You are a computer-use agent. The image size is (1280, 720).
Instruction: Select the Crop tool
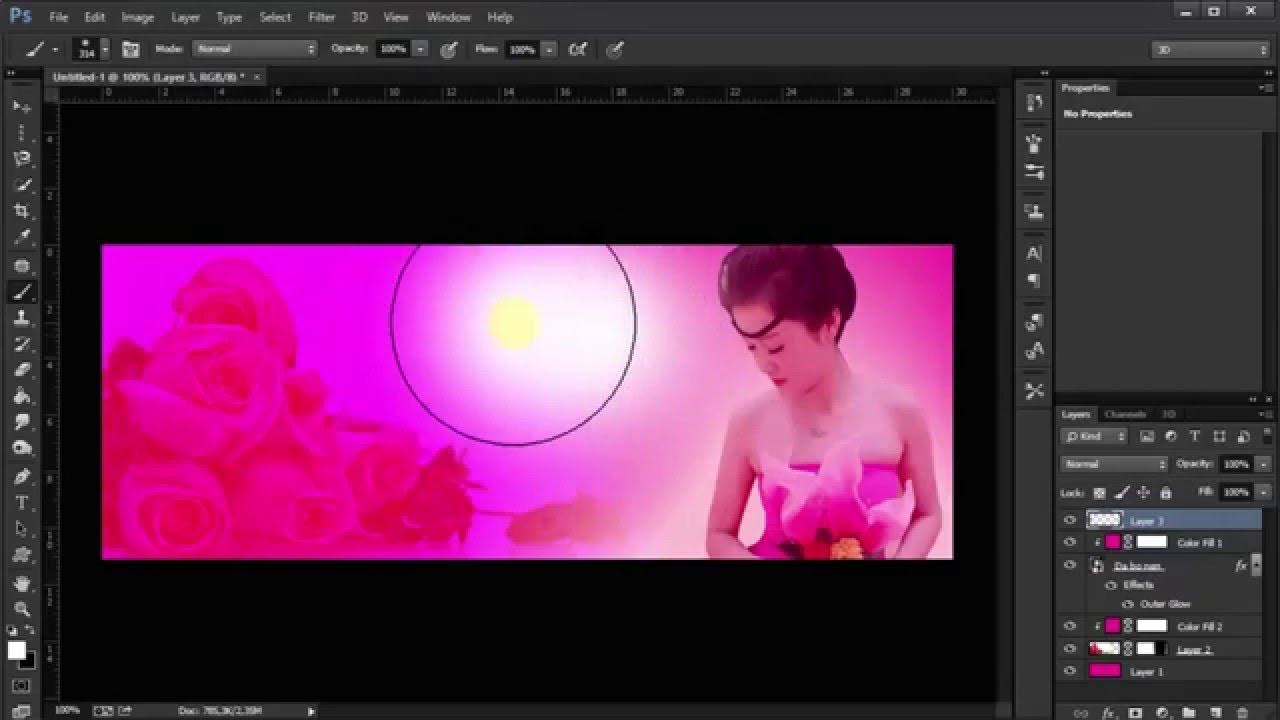tap(21, 211)
